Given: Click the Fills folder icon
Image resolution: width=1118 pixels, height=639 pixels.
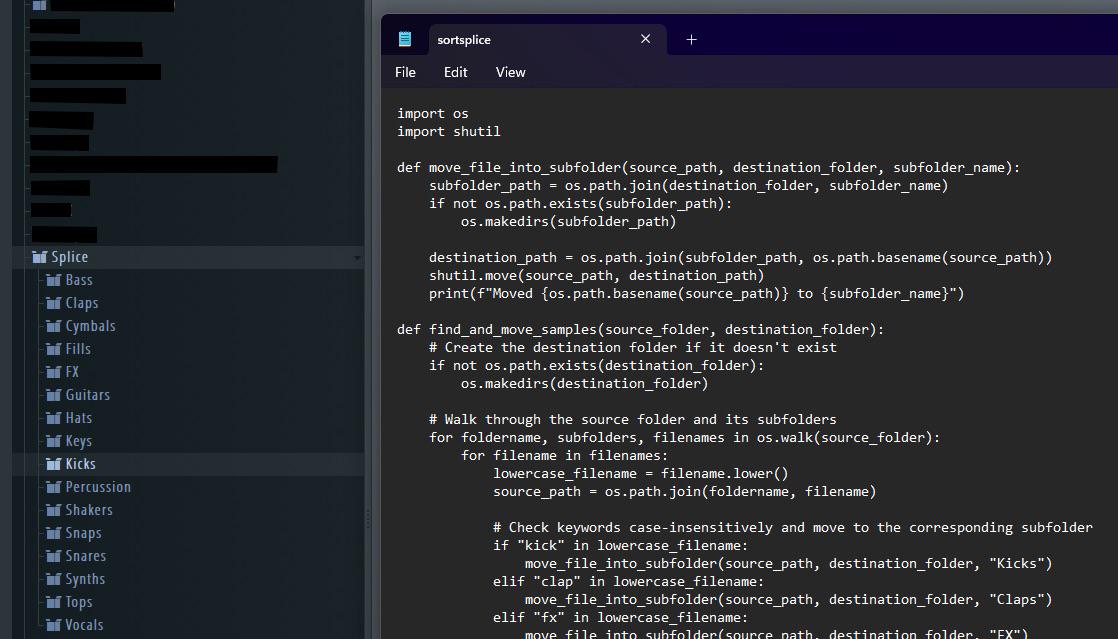Looking at the screenshot, I should (x=51, y=348).
